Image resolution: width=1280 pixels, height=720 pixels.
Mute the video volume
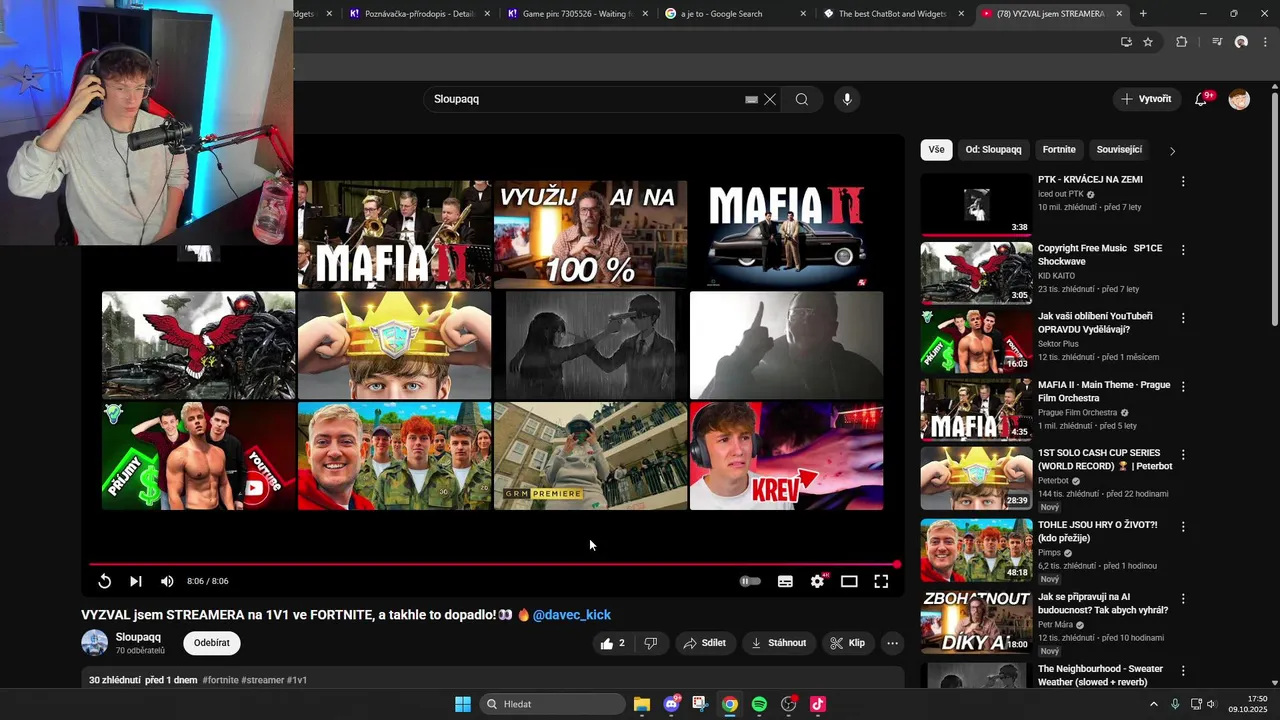(x=167, y=581)
